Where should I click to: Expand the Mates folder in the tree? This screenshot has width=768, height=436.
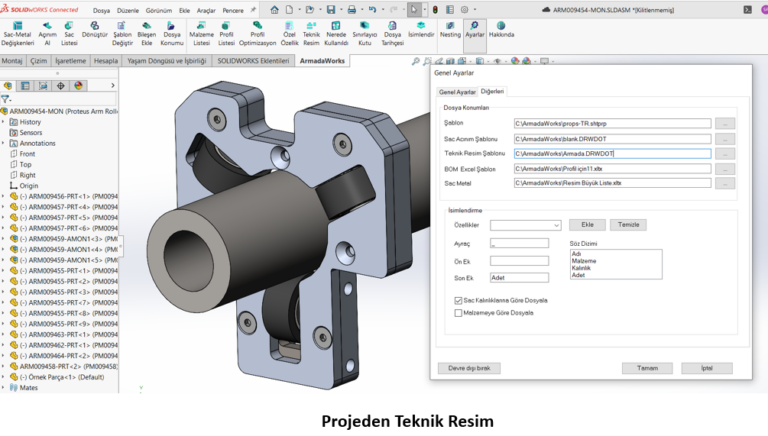pos(4,387)
